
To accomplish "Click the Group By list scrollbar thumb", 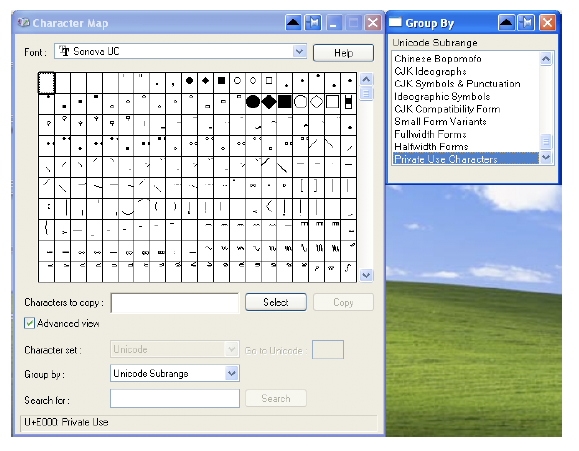I will coord(546,141).
